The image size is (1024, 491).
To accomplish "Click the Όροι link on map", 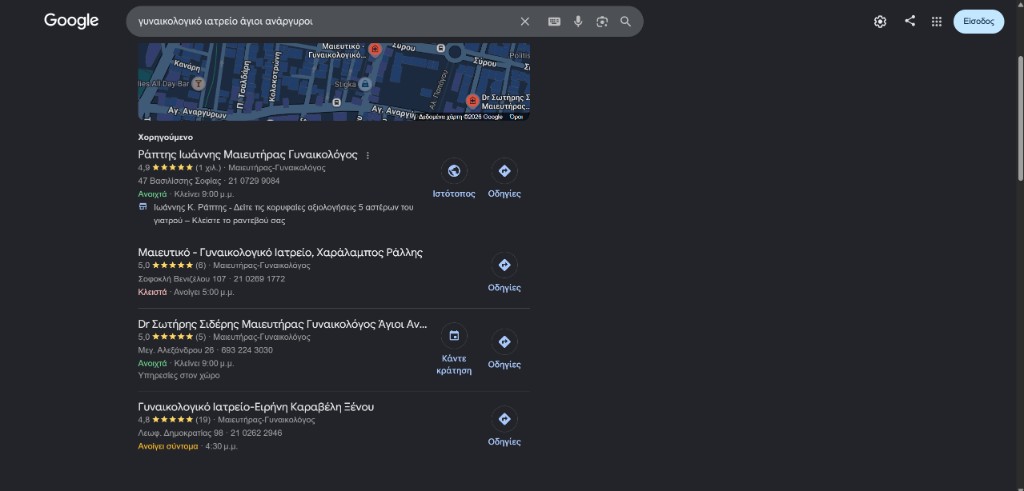I will 516,117.
